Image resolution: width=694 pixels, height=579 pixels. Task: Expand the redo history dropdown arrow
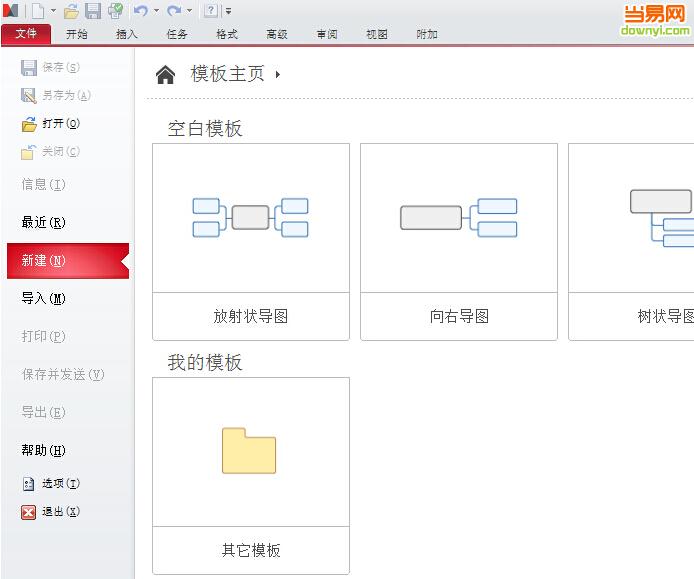tap(189, 11)
